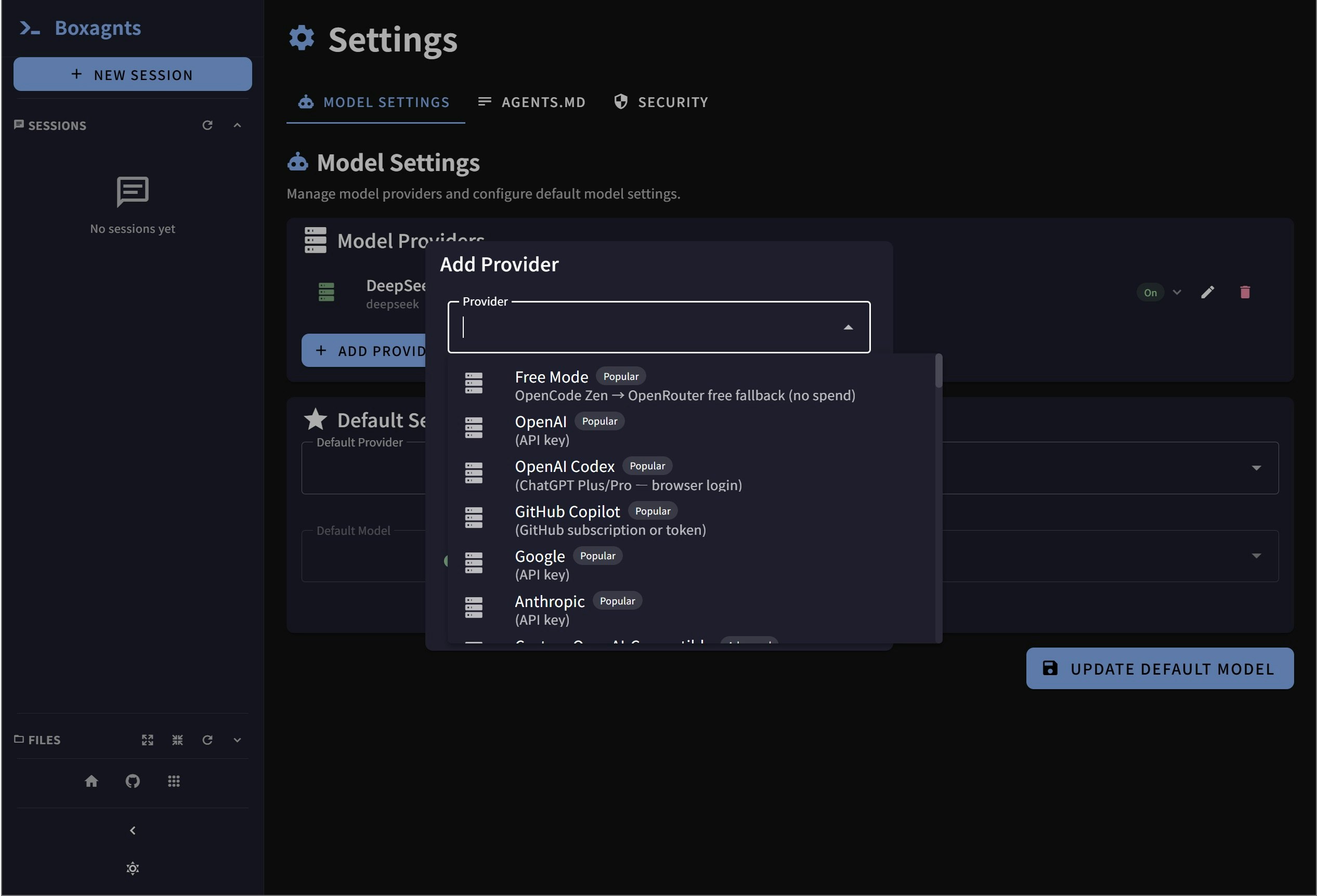Click the Model Providers server icon
The image size is (1317, 896).
[x=316, y=240]
